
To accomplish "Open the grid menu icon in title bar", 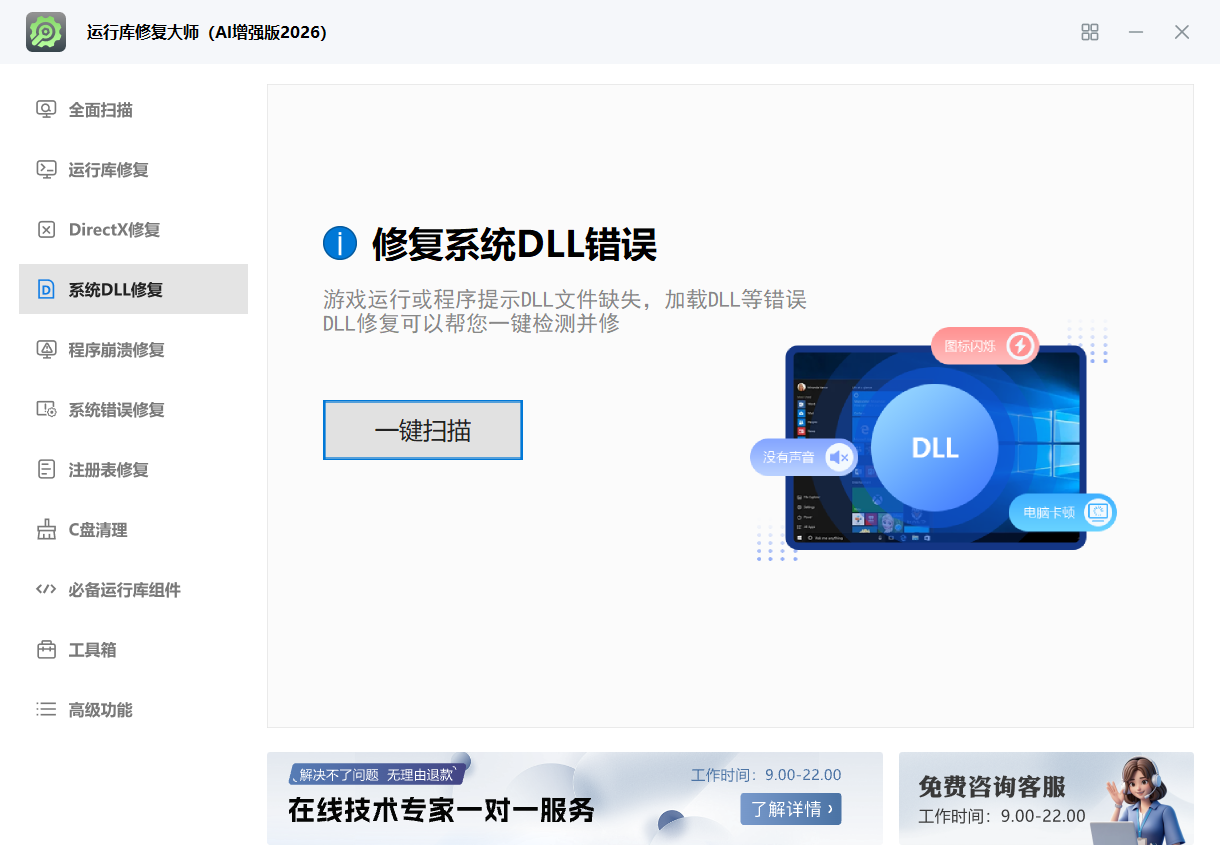I will [x=1090, y=32].
